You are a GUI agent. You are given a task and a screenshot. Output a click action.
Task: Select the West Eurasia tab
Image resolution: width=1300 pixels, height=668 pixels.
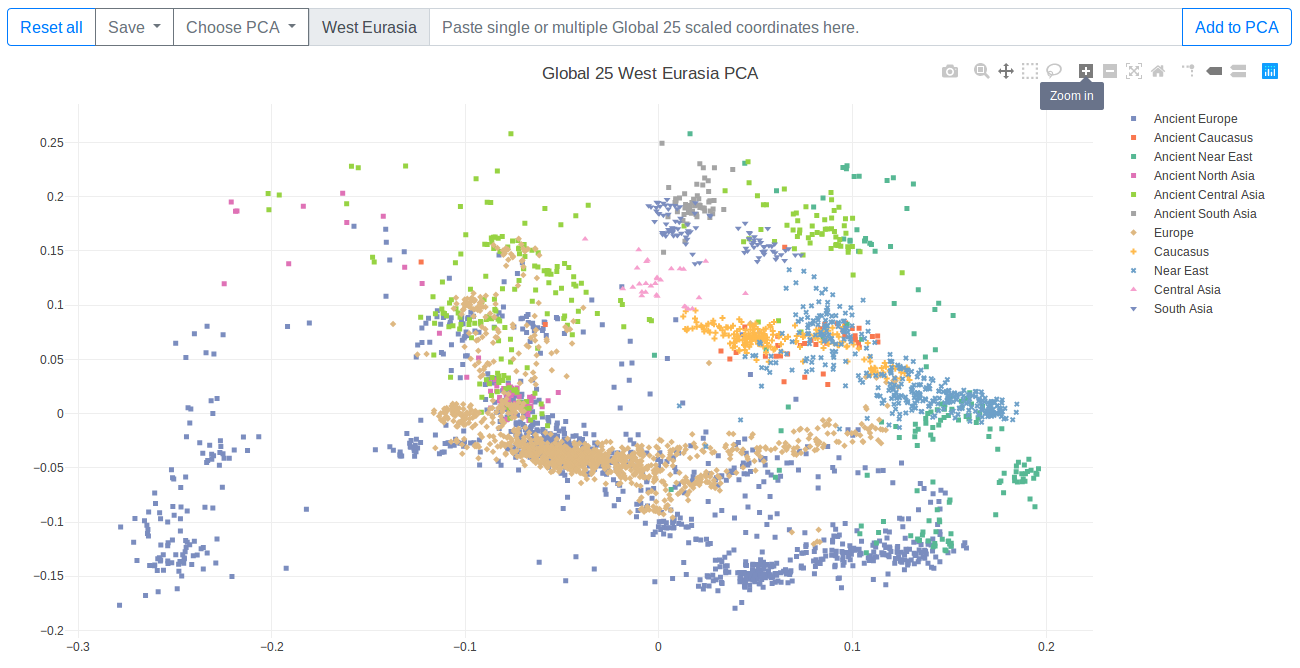[369, 27]
